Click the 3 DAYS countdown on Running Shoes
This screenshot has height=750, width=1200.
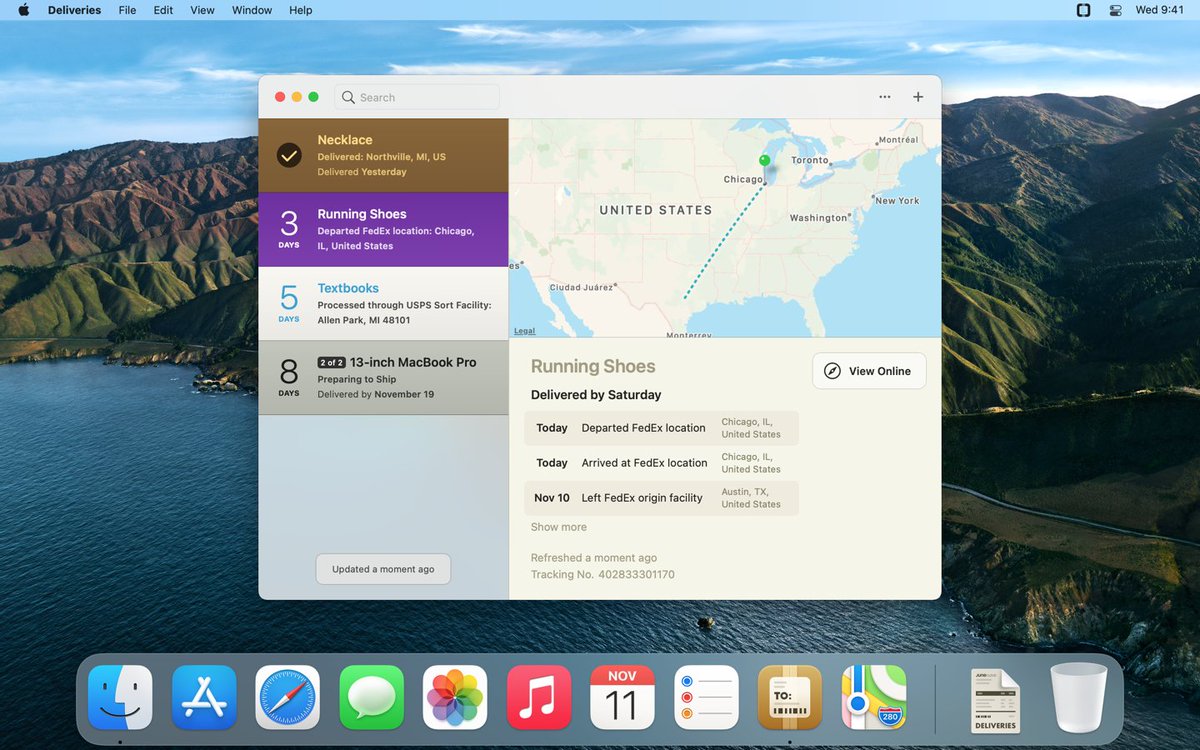pyautogui.click(x=289, y=229)
